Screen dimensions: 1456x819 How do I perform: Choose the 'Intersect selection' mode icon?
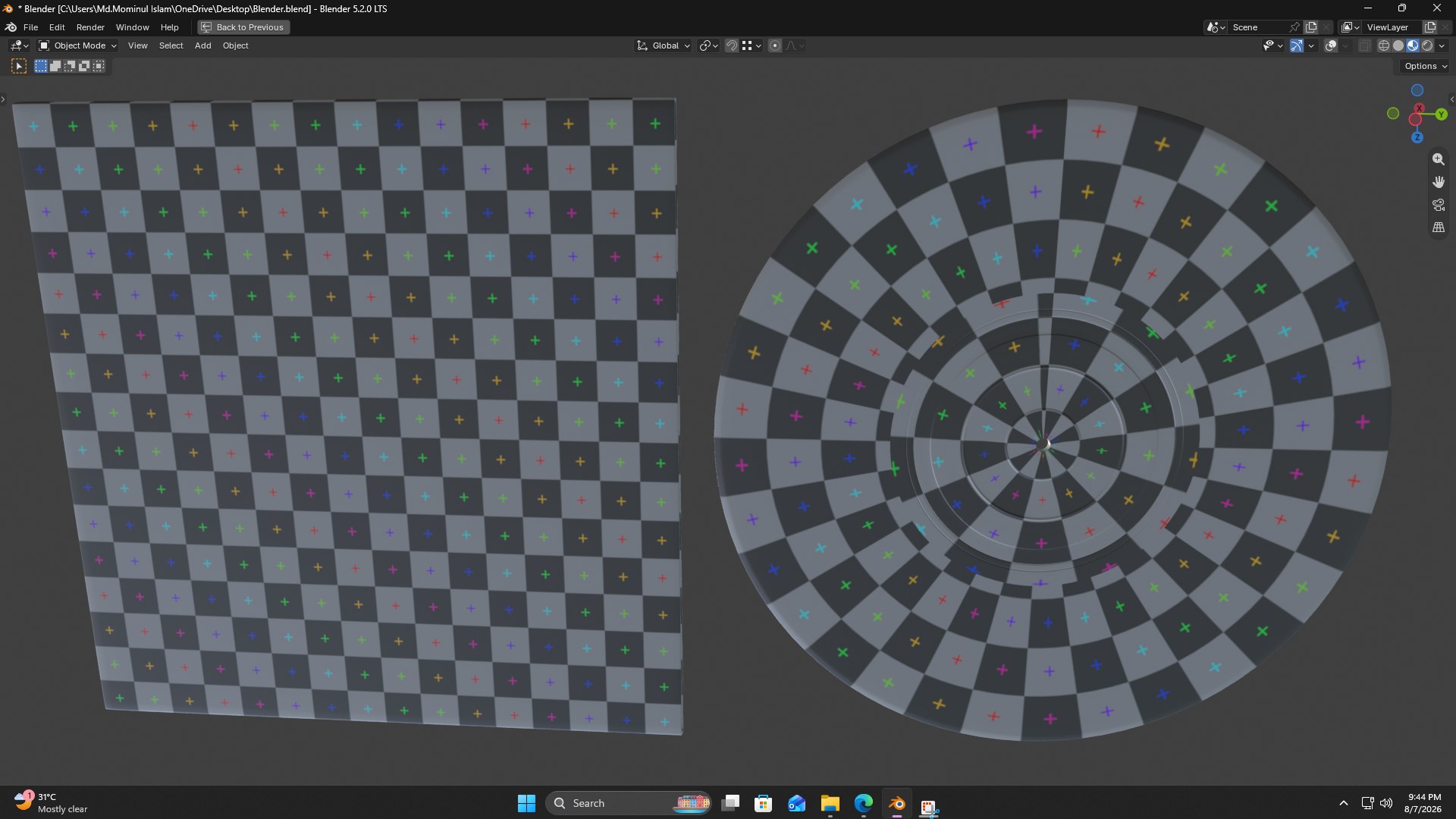99,67
